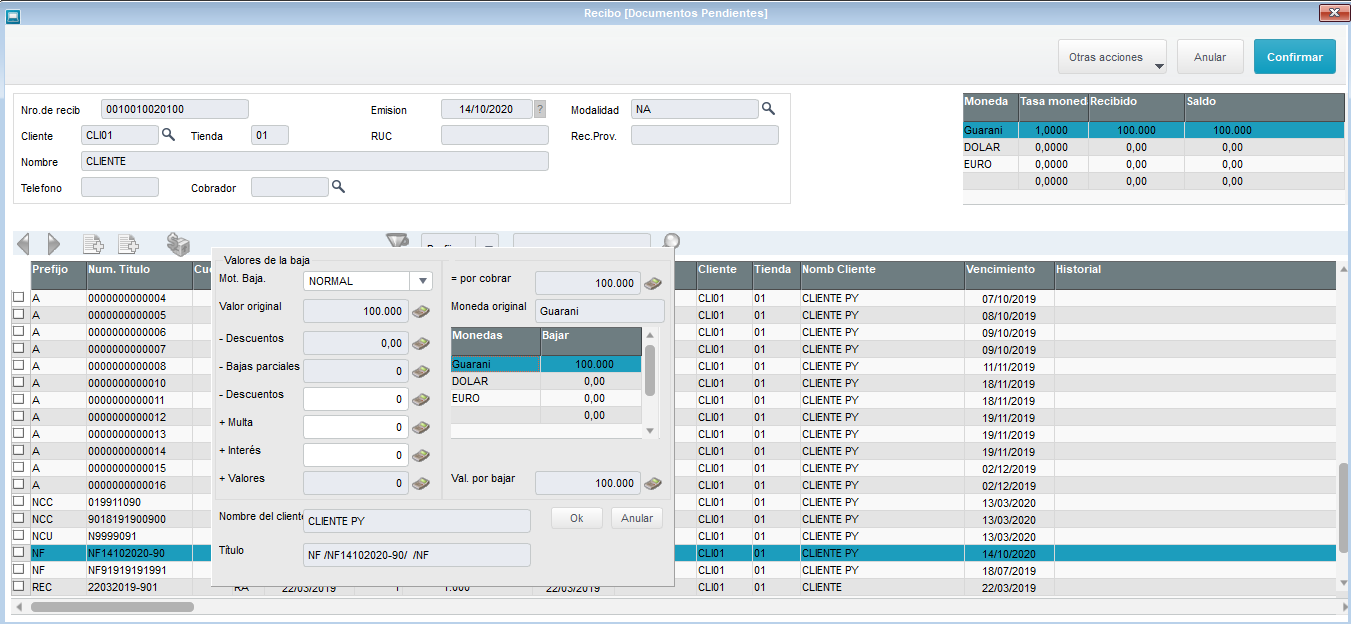1351x624 pixels.
Task: Go to next record with right arrow
Action: (x=54, y=243)
